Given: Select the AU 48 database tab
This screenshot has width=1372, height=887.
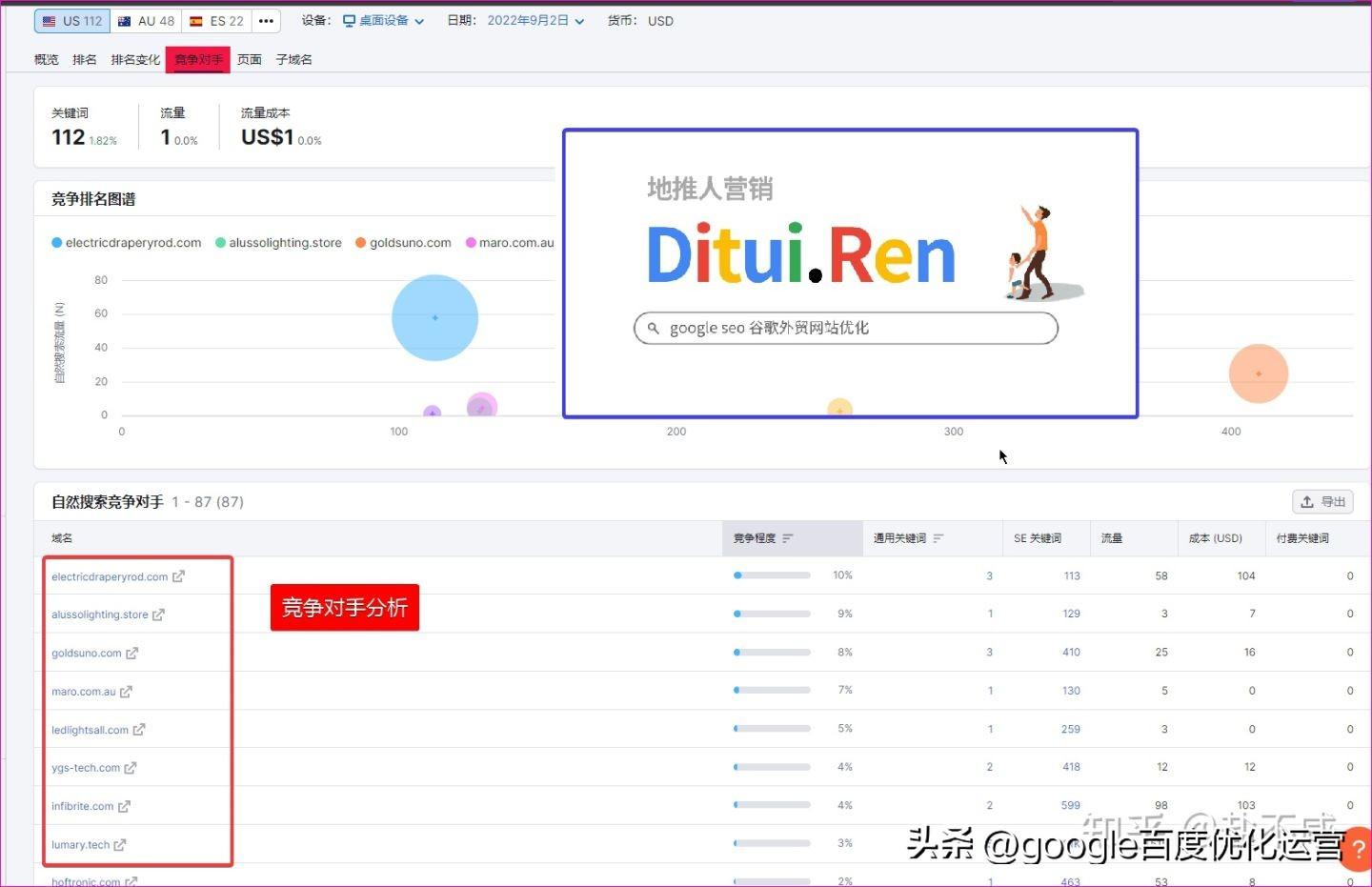Looking at the screenshot, I should click(146, 21).
